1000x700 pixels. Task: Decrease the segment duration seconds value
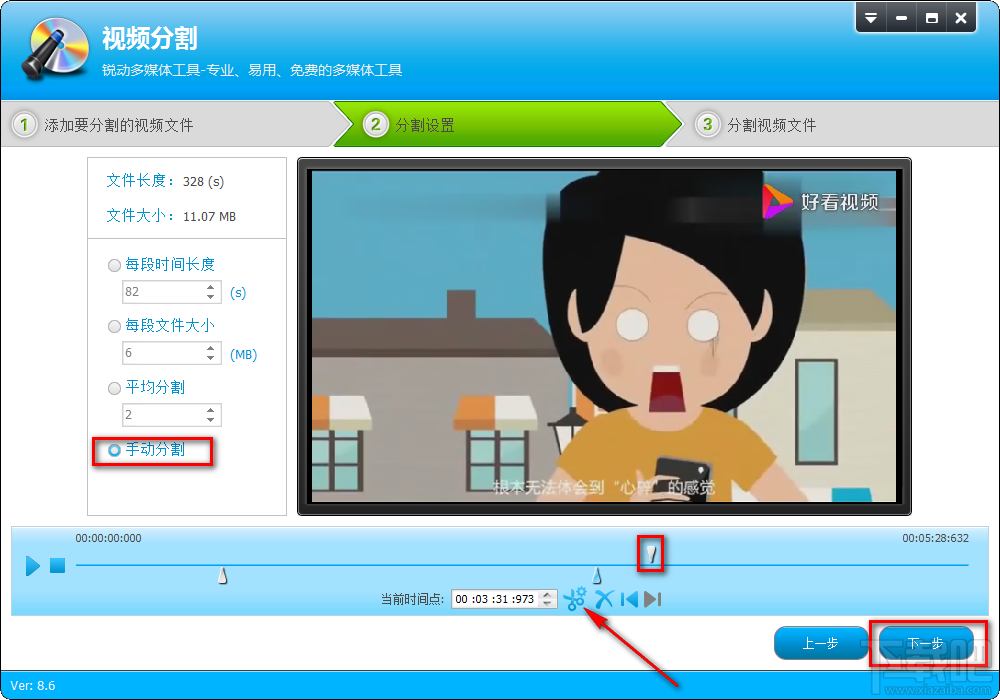coord(210,296)
